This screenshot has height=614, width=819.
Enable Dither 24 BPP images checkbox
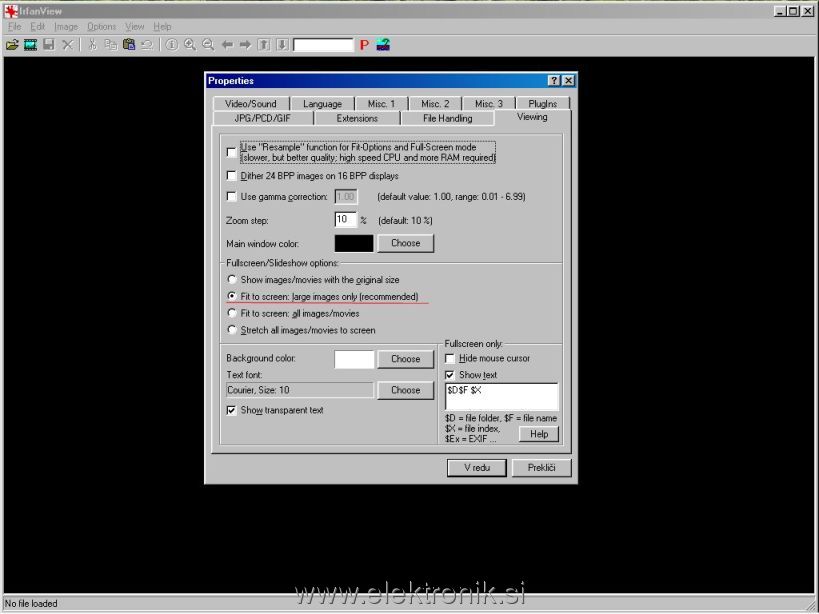(x=231, y=175)
